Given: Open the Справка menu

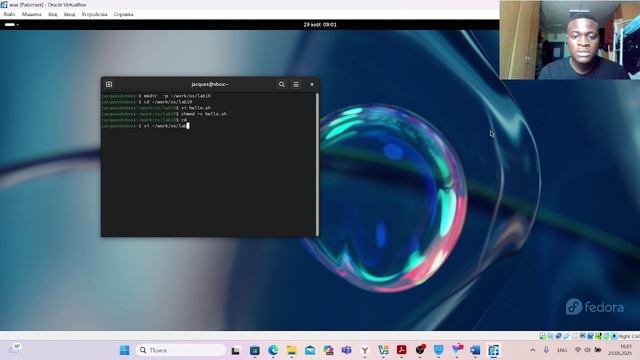Looking at the screenshot, I should pos(123,14).
